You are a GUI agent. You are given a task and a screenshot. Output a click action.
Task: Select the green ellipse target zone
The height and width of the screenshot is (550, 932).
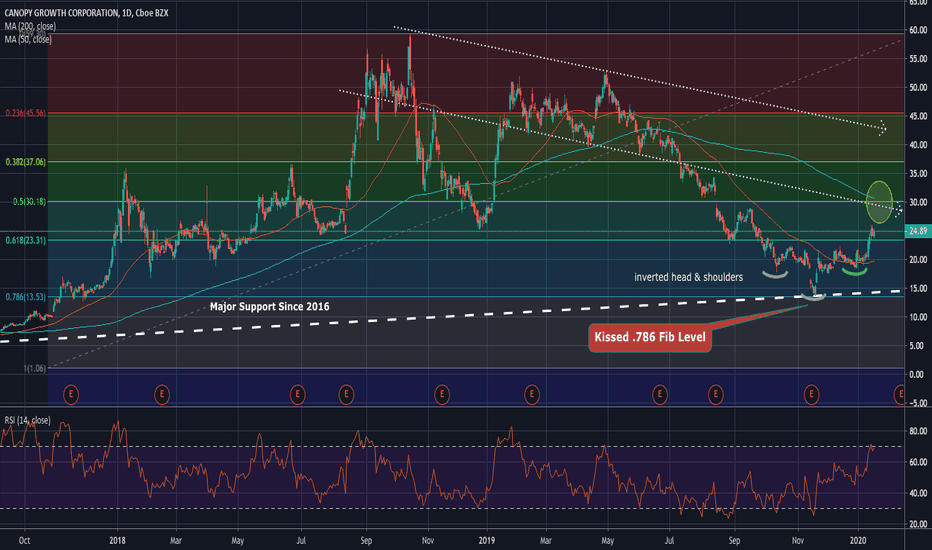[x=880, y=202]
